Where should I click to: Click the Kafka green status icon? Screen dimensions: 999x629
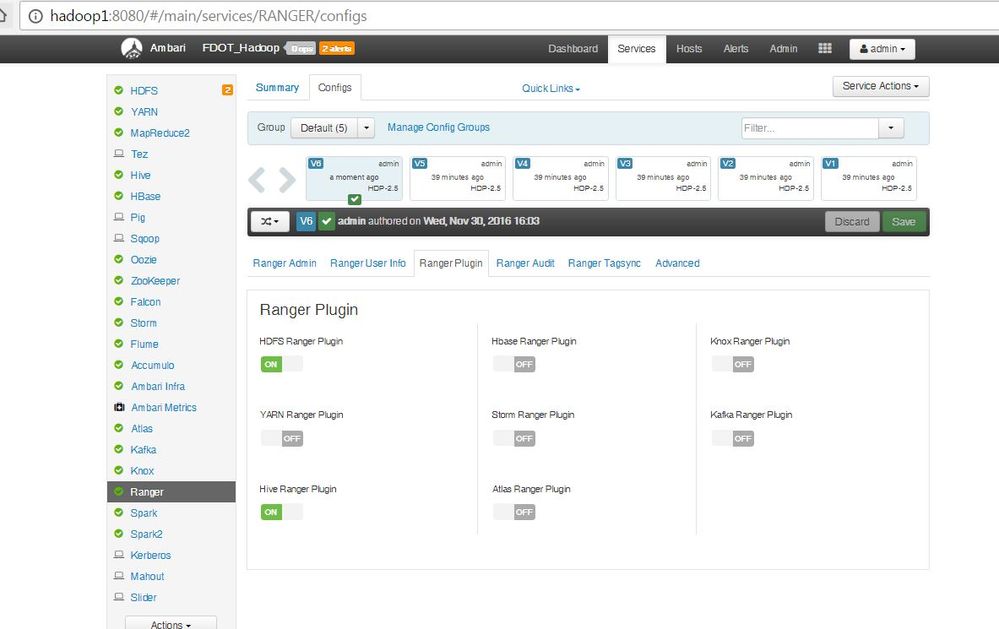(x=119, y=449)
